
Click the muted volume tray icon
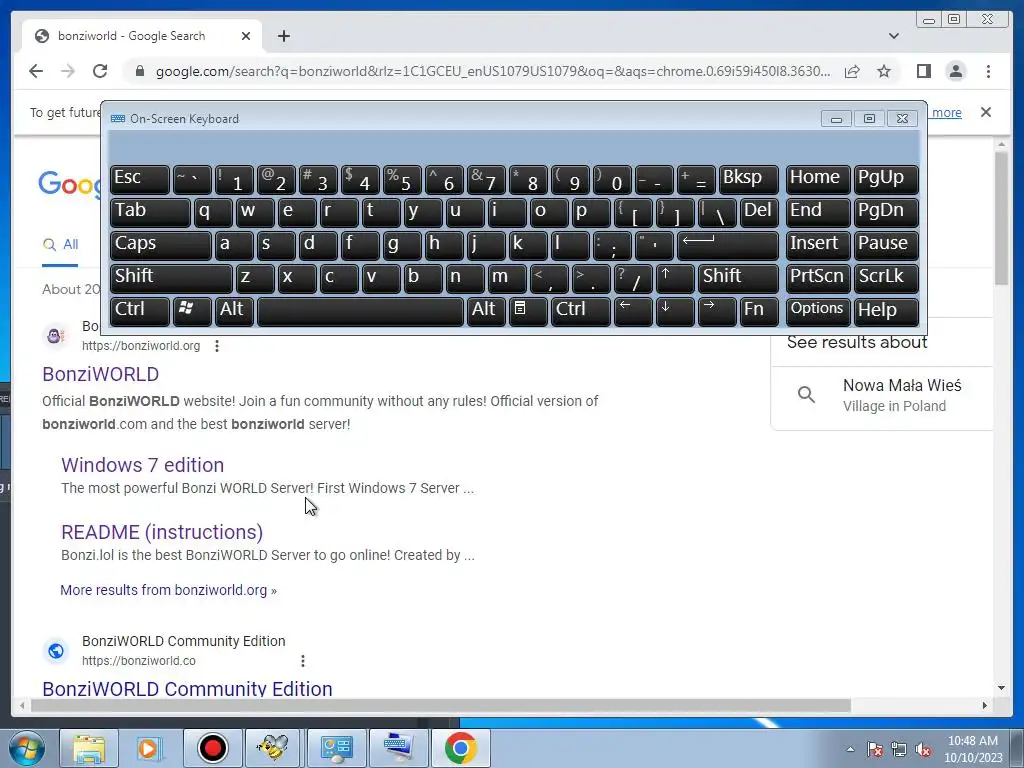tap(923, 750)
